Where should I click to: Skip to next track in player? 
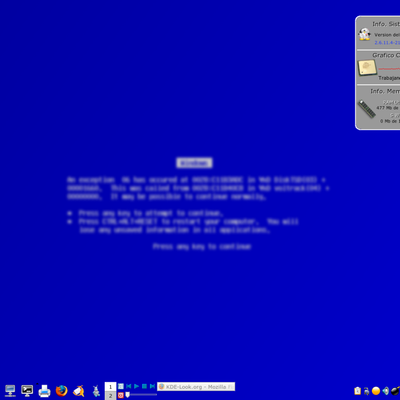[x=152, y=386]
